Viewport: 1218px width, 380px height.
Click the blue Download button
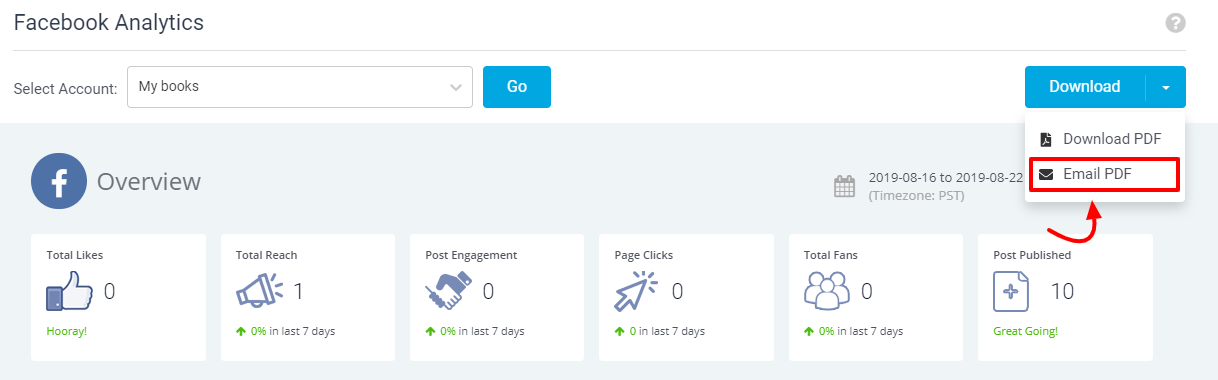1085,87
